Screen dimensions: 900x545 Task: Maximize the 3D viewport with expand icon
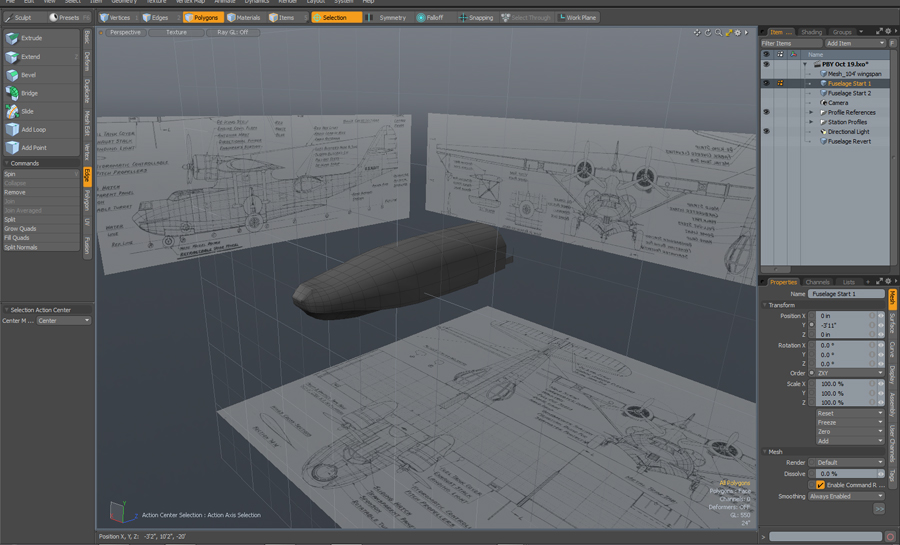pyautogui.click(x=728, y=33)
